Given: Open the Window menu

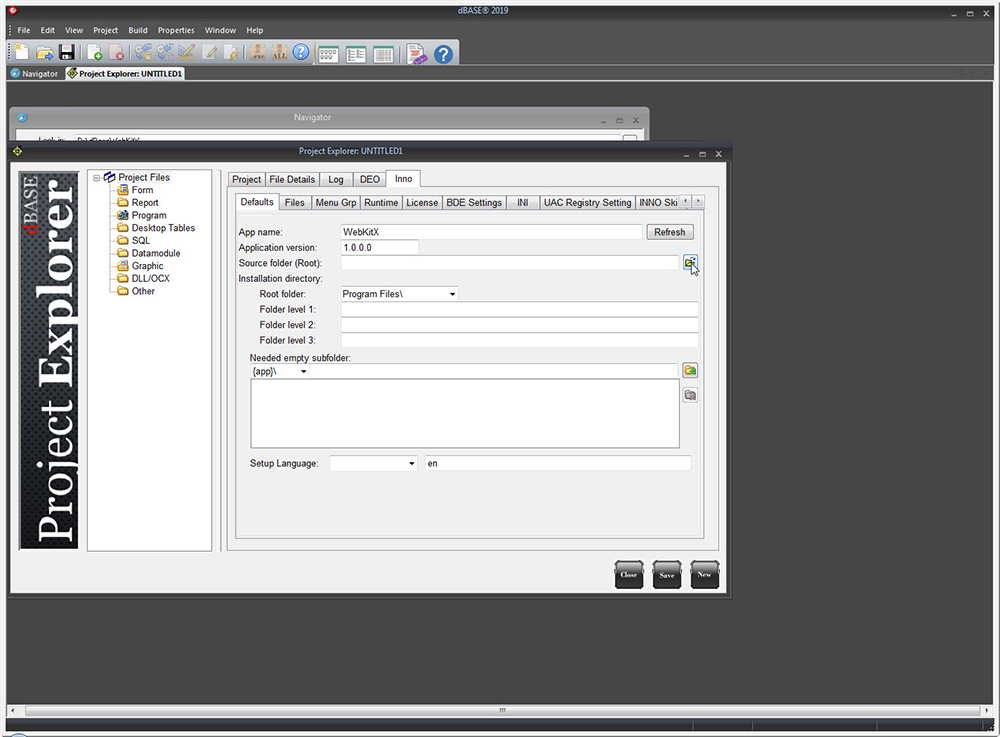Looking at the screenshot, I should tap(220, 30).
